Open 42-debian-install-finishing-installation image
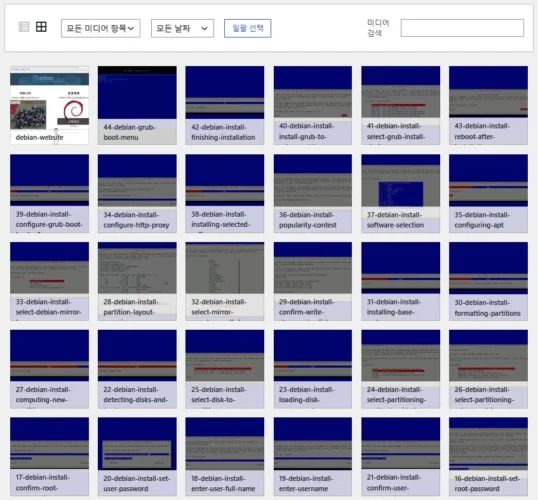 [225, 105]
